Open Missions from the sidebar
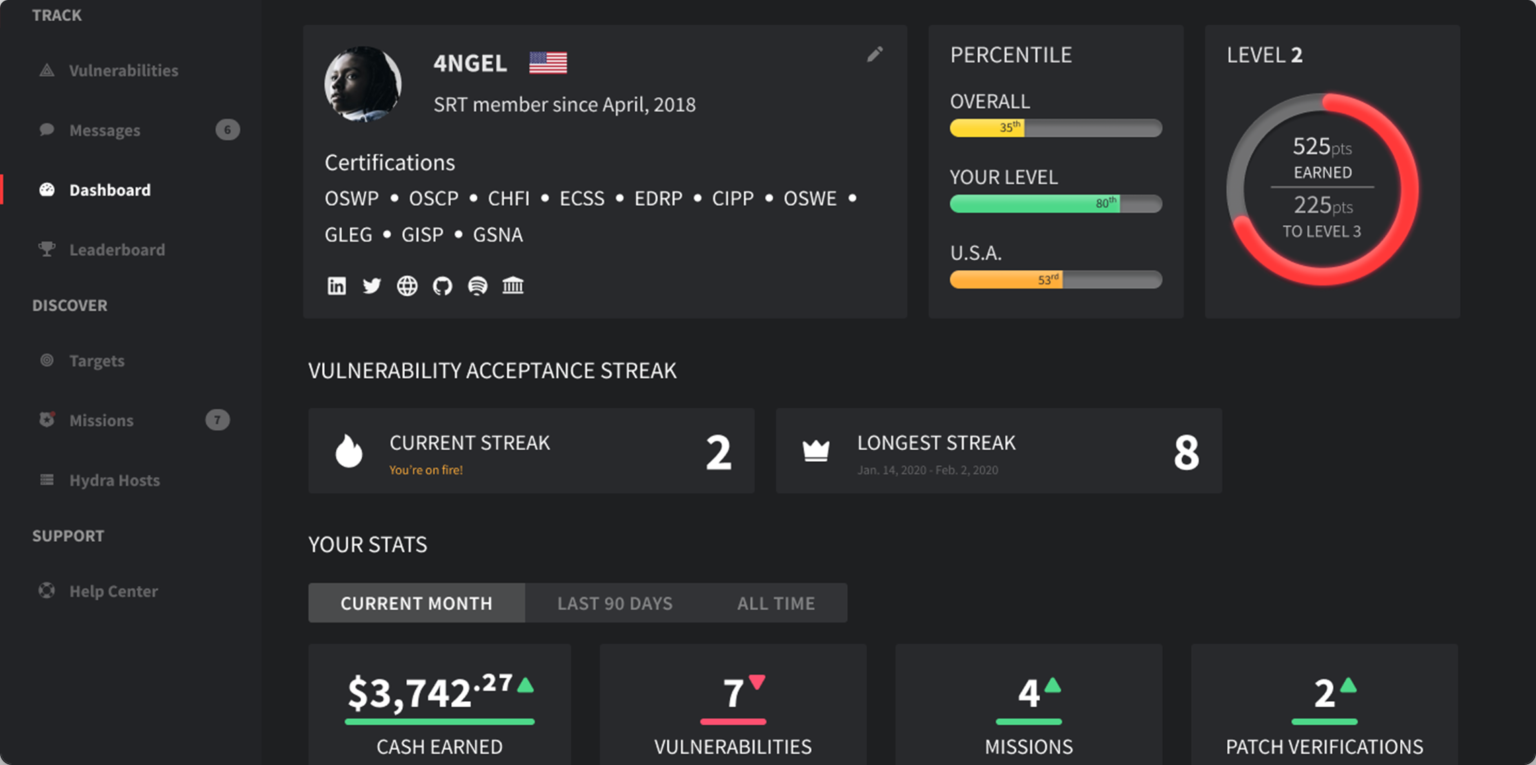The width and height of the screenshot is (1536, 765). [x=101, y=421]
